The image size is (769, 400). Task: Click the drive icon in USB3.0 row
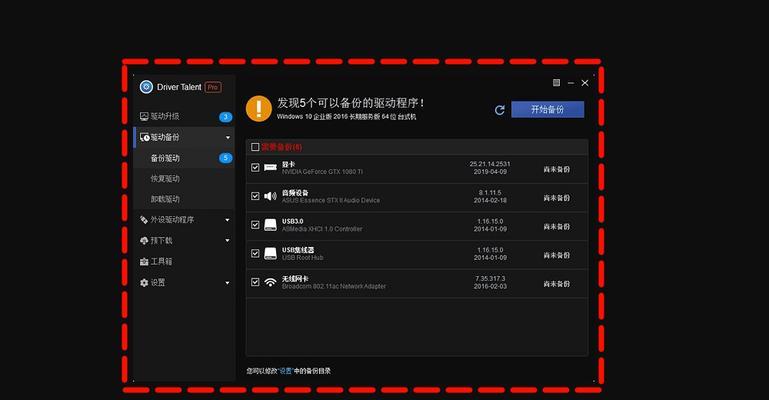tap(270, 225)
